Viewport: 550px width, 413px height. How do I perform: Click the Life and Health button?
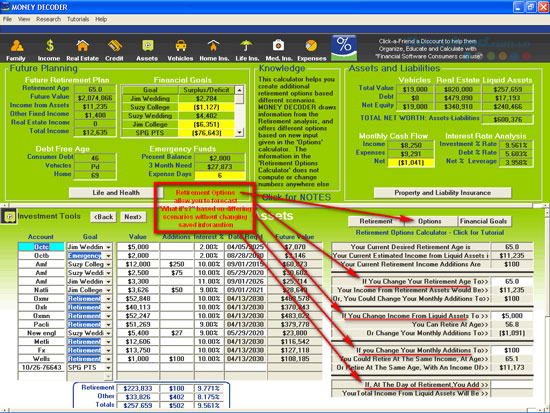(116, 193)
